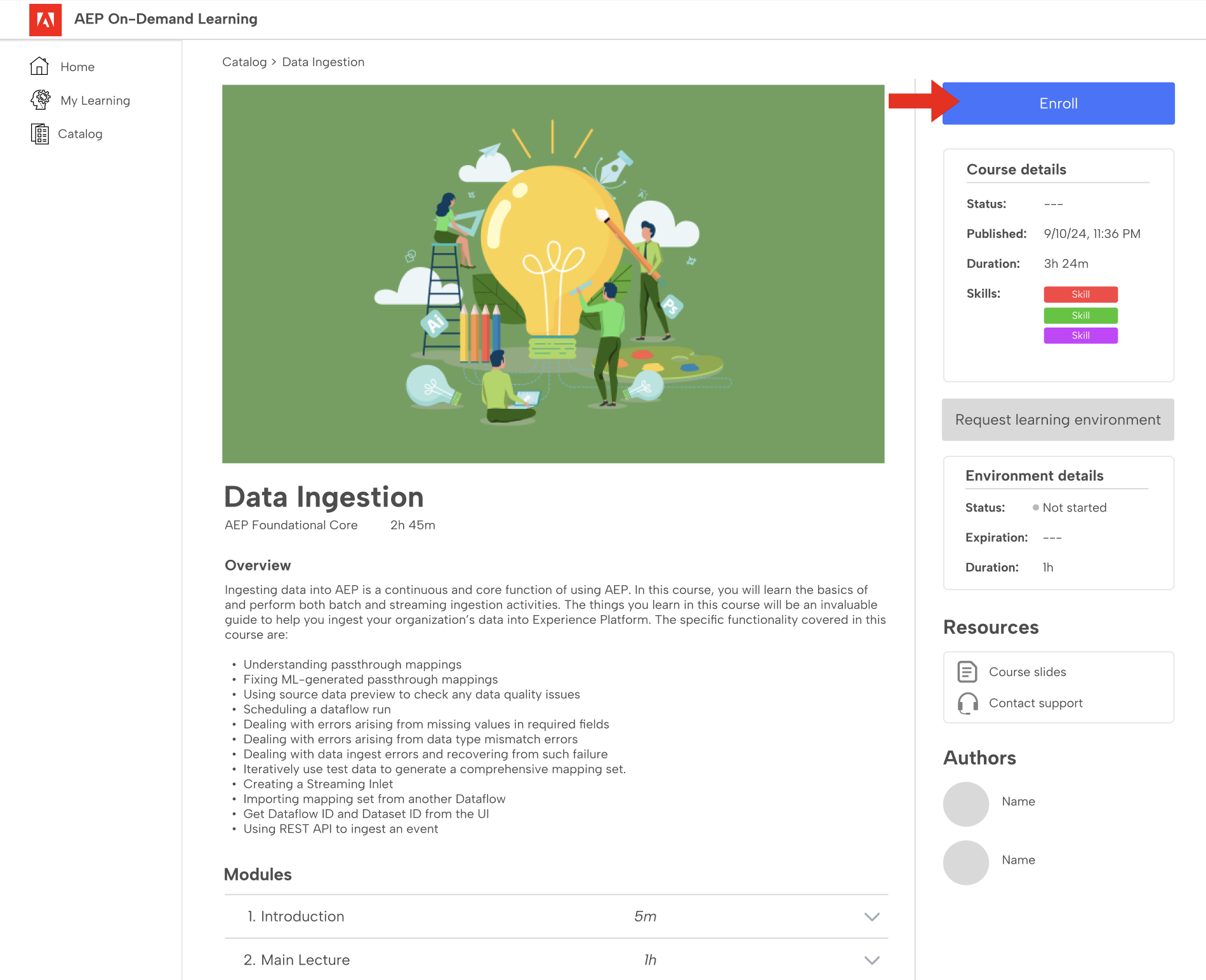
Task: Click the 2h 45m course length
Action: pyautogui.click(x=413, y=525)
